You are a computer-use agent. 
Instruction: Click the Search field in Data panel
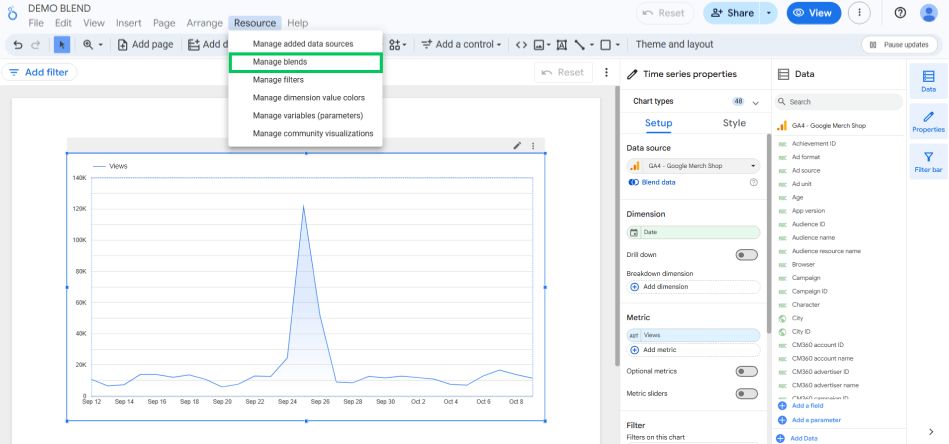pos(835,102)
